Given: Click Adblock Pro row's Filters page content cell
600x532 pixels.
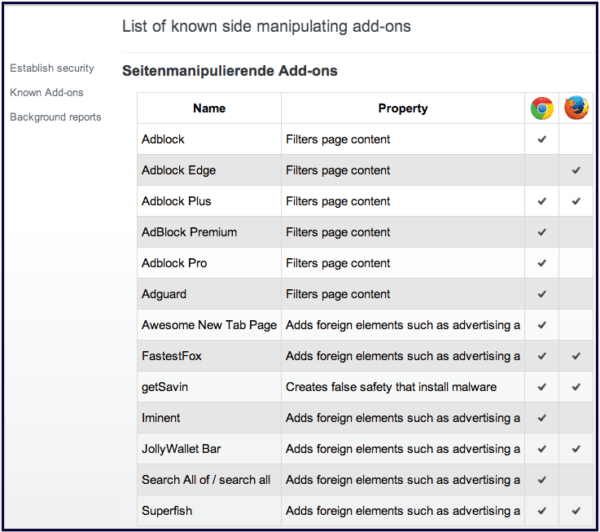Looking at the screenshot, I should [403, 263].
